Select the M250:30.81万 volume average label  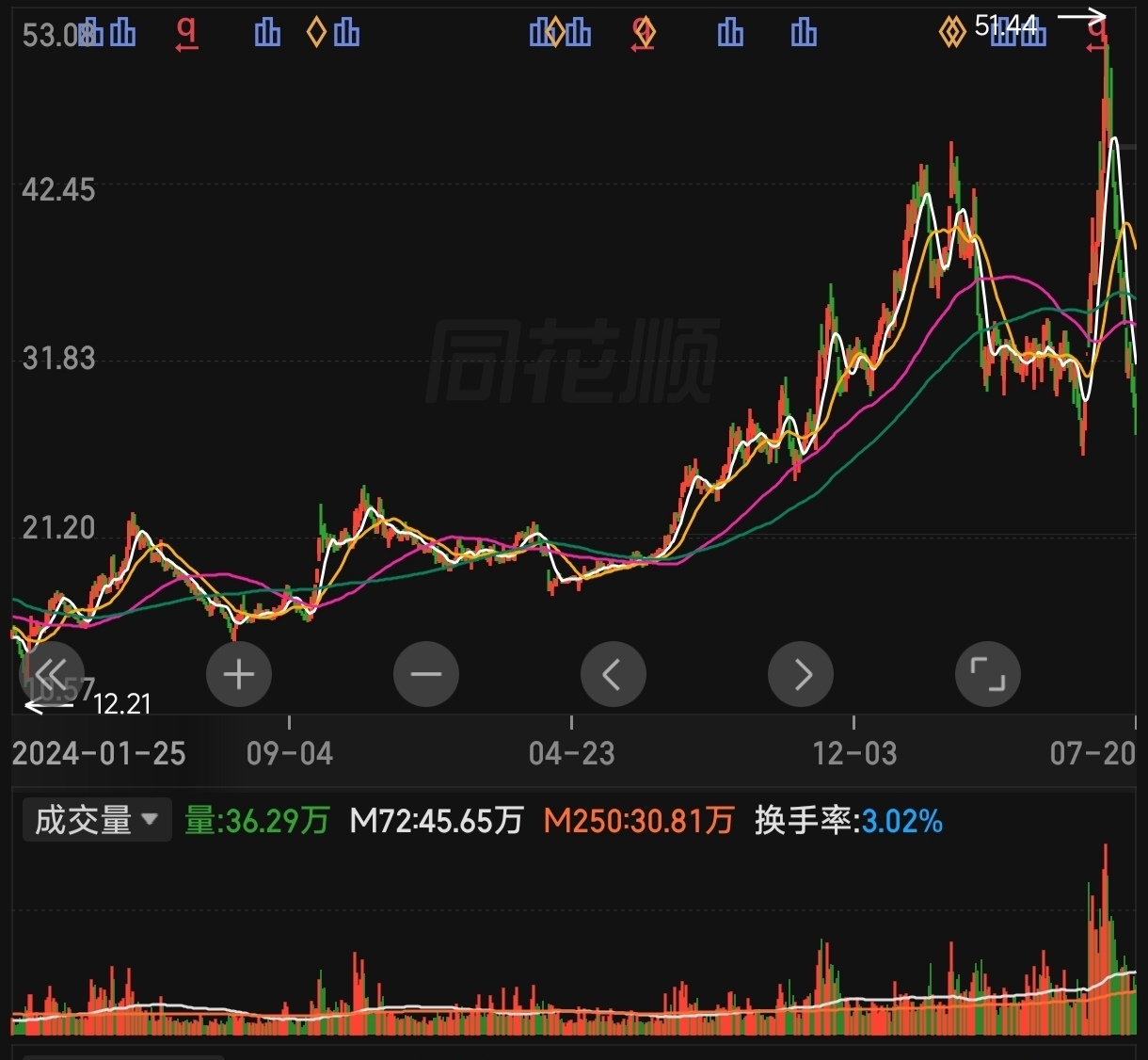(639, 821)
